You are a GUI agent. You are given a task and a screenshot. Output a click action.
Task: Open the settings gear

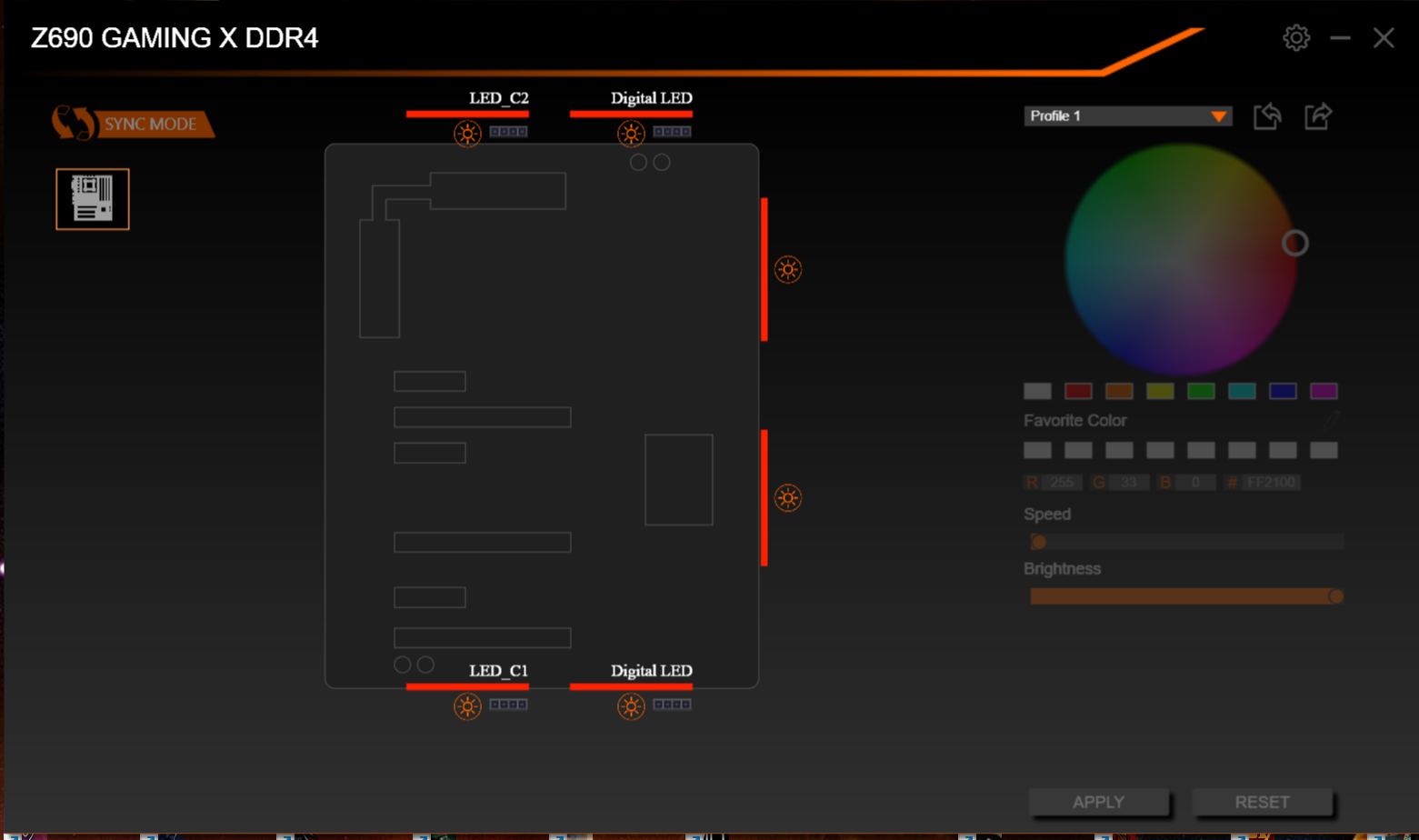coord(1296,37)
